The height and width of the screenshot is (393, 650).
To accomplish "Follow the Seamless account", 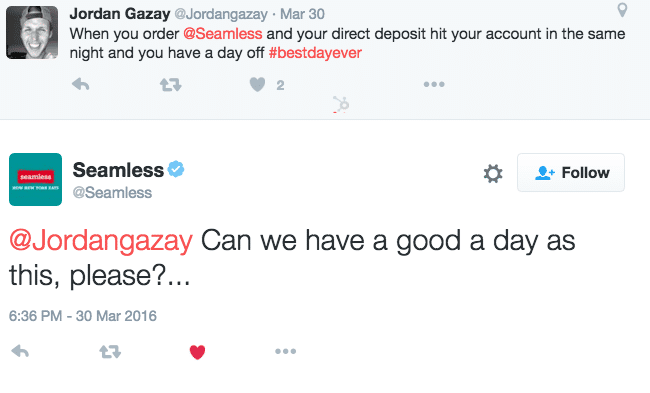I will (x=571, y=172).
